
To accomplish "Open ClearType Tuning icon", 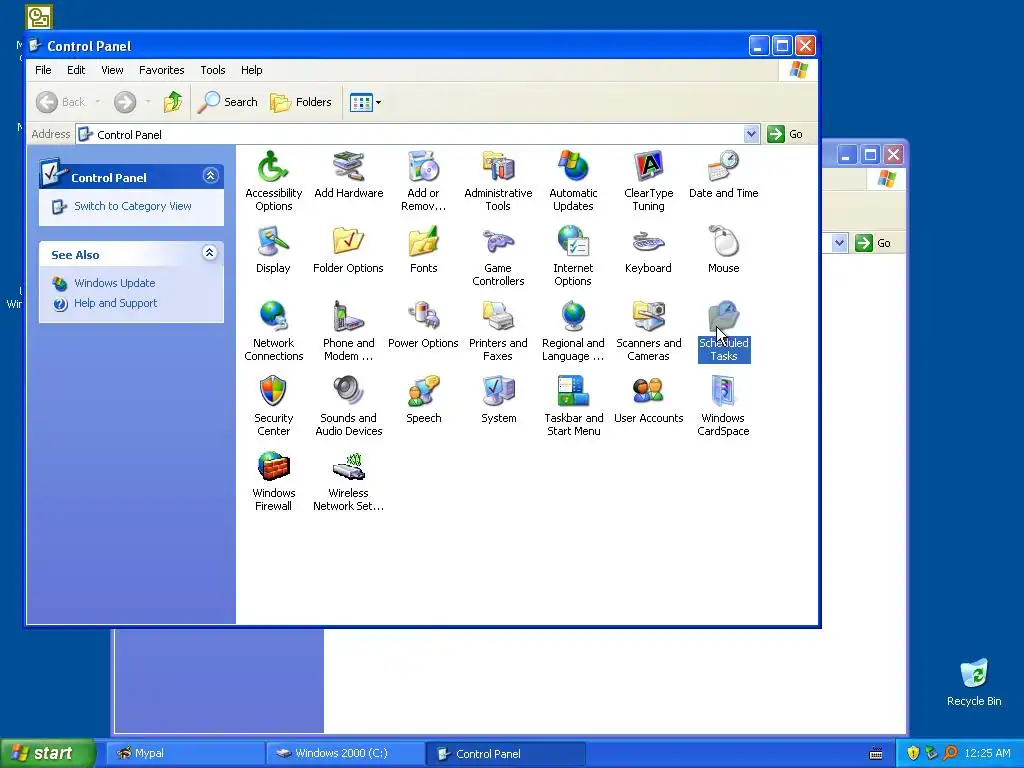I will [x=648, y=181].
